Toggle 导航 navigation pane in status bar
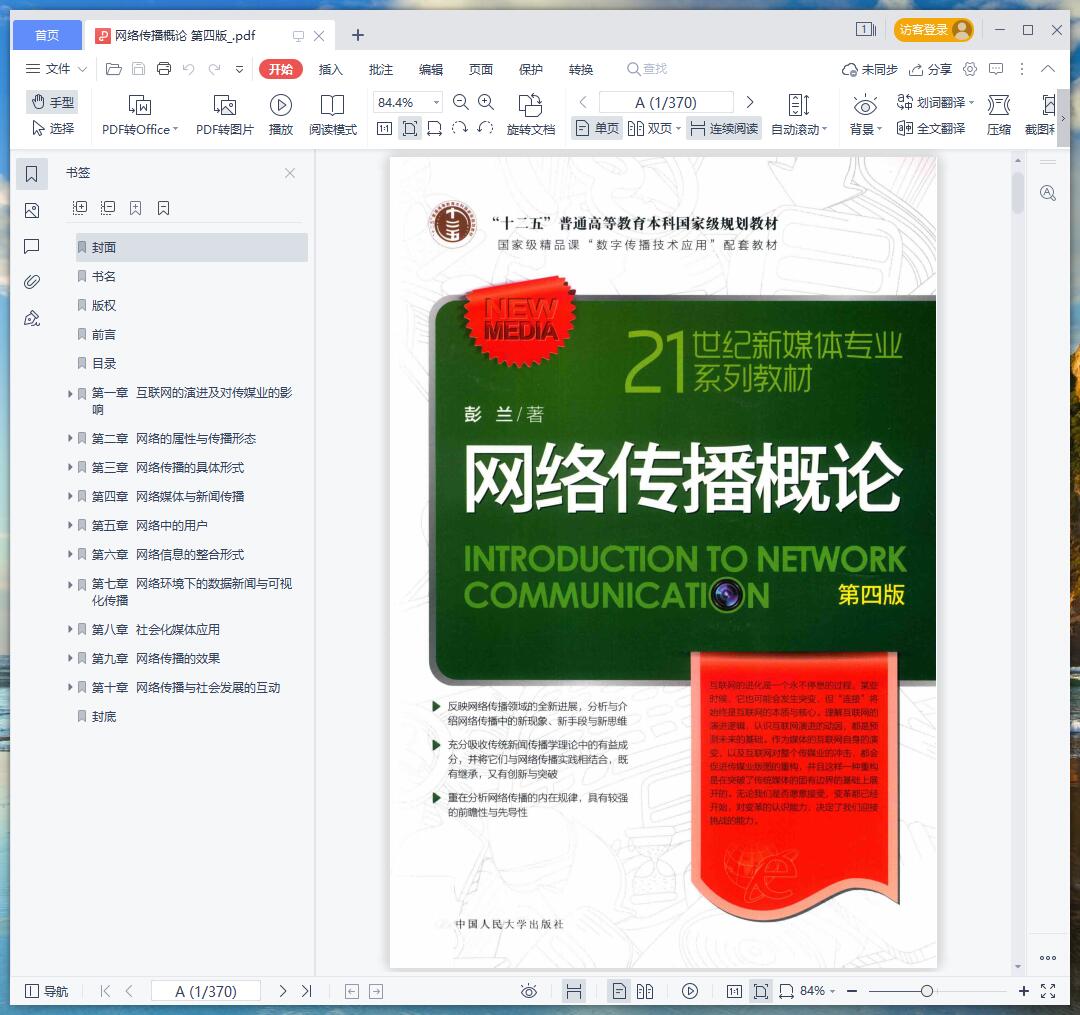1080x1015 pixels. [x=46, y=991]
